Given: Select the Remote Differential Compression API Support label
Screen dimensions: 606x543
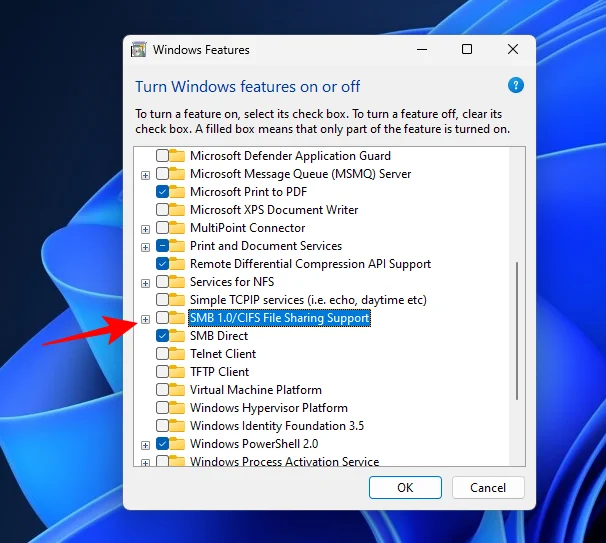Looking at the screenshot, I should click(310, 264).
